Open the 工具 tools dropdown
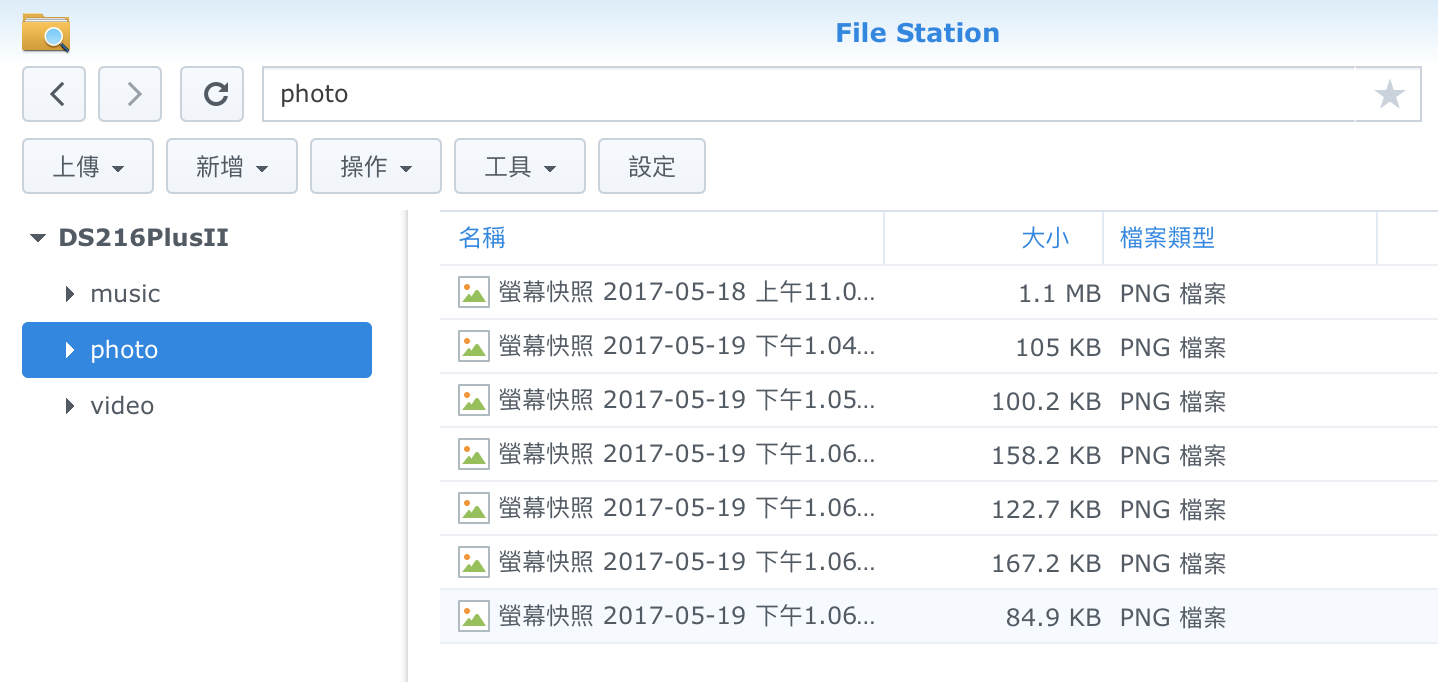 [x=520, y=166]
